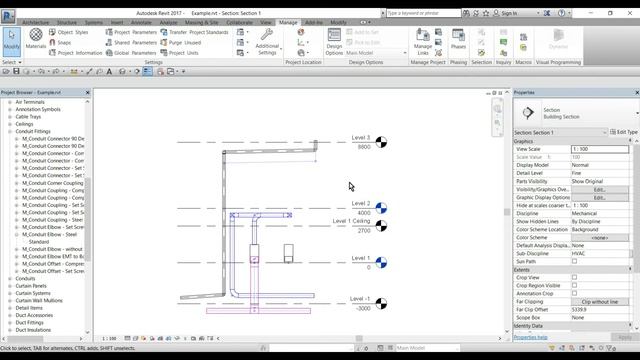The height and width of the screenshot is (360, 640).
Task: Click the Detail Level Fine value
Action: click(600, 173)
